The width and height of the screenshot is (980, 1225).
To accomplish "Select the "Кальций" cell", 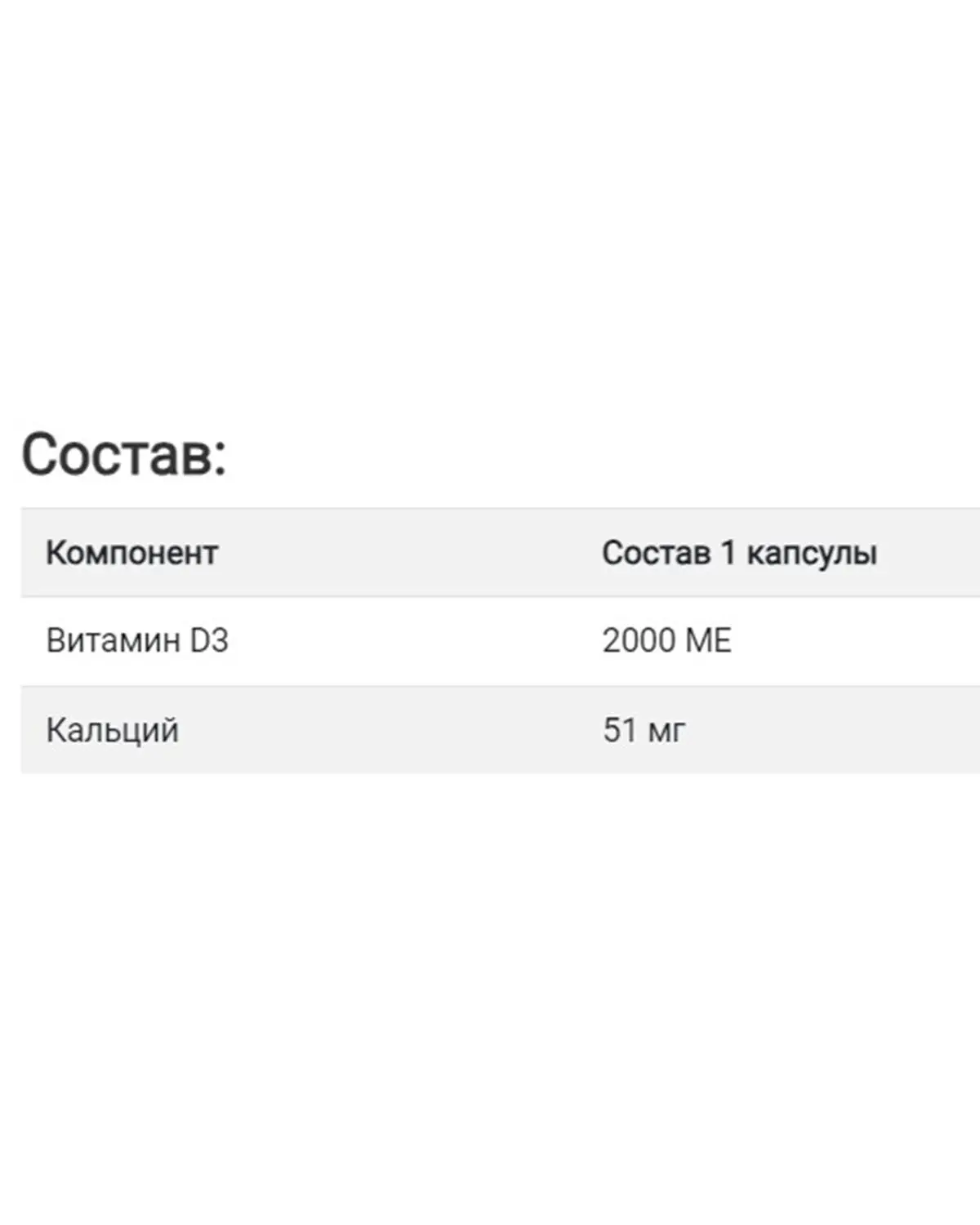I will tap(112, 729).
